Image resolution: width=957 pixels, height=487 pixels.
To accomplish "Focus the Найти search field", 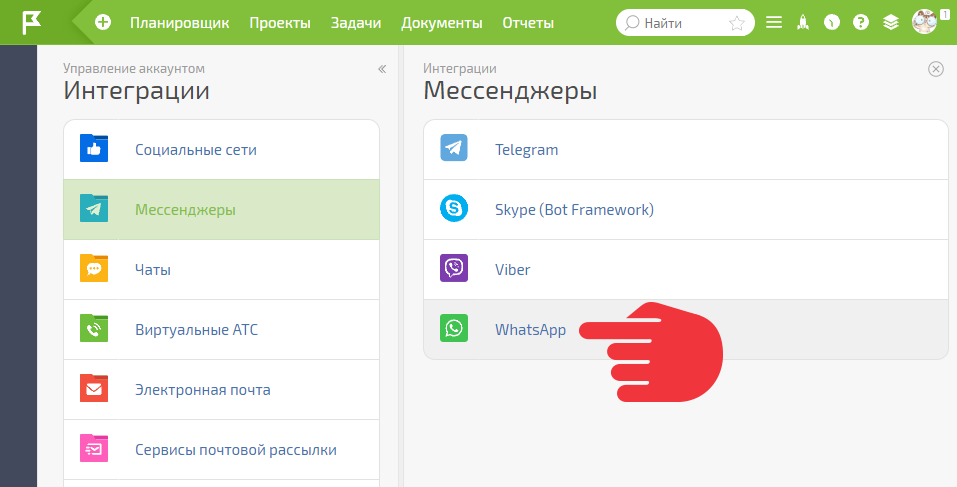I will tap(685, 23).
